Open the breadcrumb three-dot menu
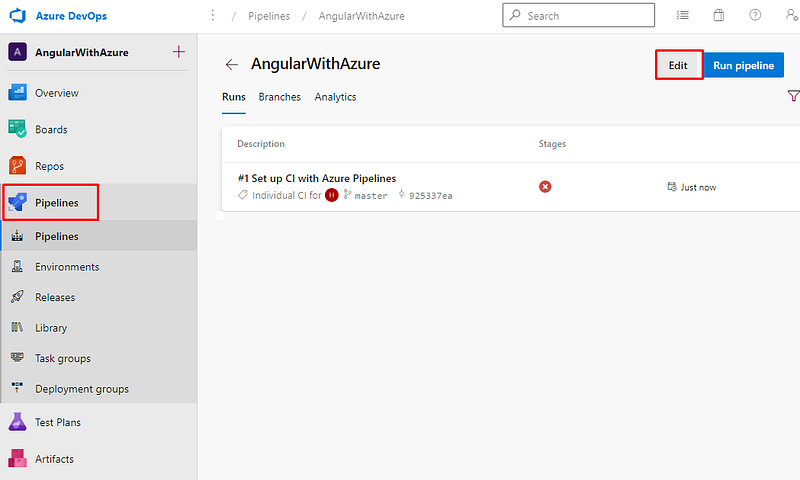This screenshot has height=480, width=800. [x=213, y=16]
